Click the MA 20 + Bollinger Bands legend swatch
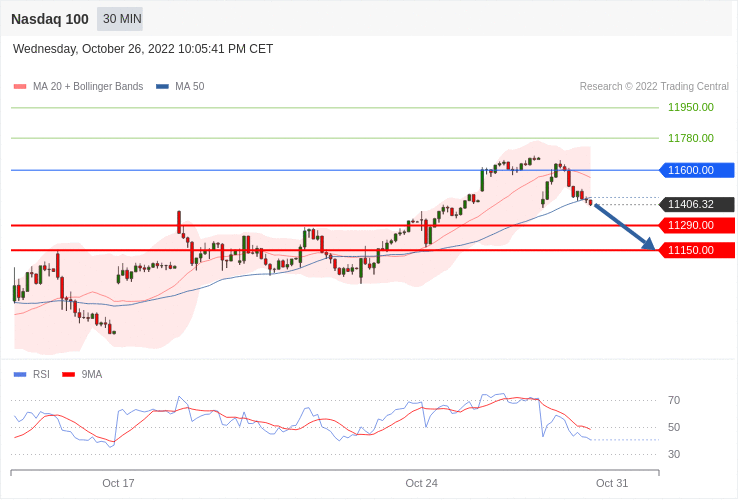This screenshot has height=500, width=738. click(20, 87)
